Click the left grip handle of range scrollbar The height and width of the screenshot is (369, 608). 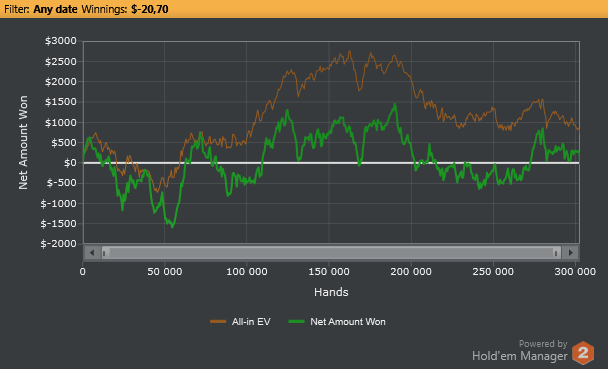pyautogui.click(x=104, y=253)
